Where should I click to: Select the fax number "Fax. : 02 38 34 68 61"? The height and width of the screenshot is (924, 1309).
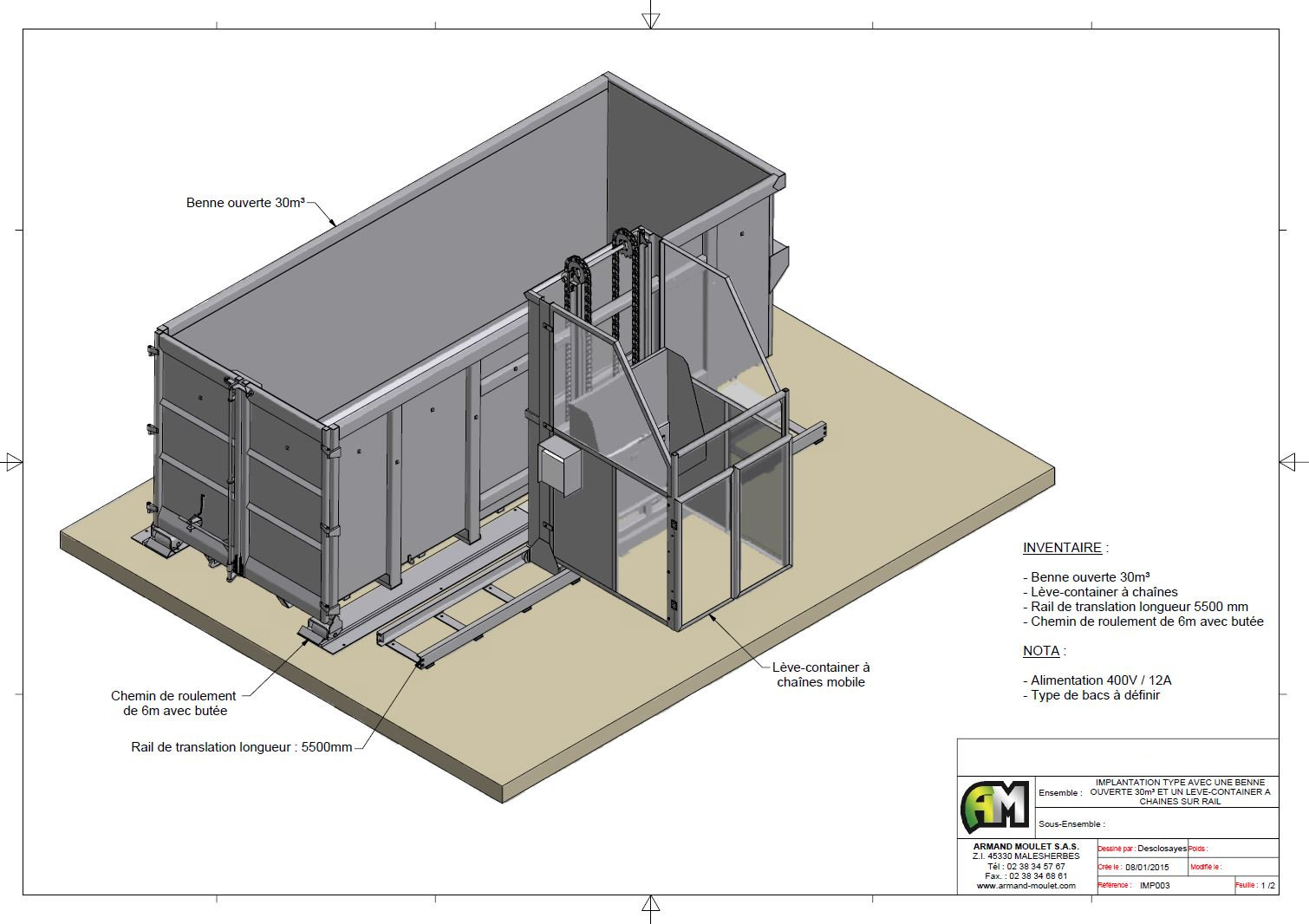[x=1026, y=876]
